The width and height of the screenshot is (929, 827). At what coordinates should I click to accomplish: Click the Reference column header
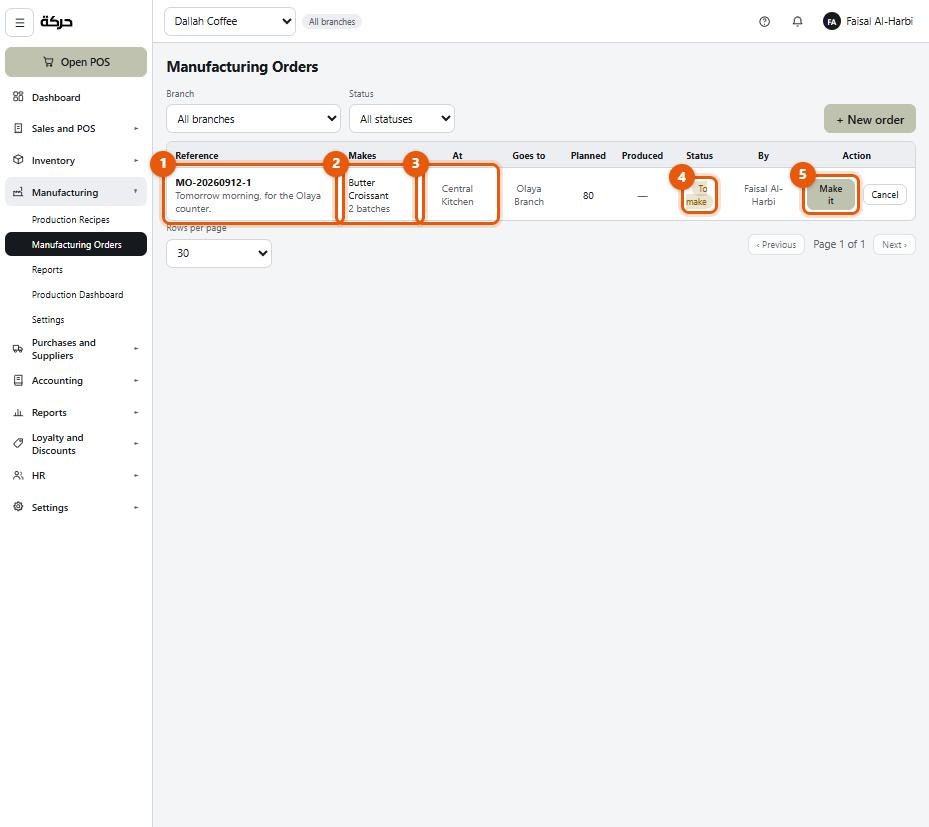197,155
